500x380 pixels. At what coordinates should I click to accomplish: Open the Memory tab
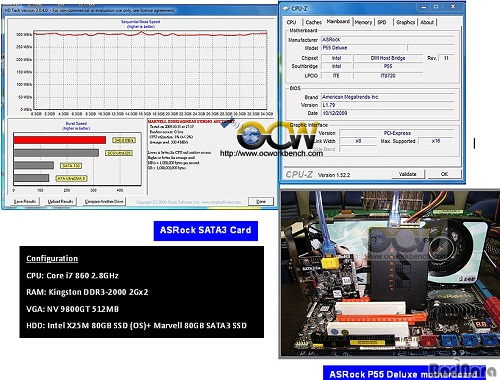coord(363,22)
